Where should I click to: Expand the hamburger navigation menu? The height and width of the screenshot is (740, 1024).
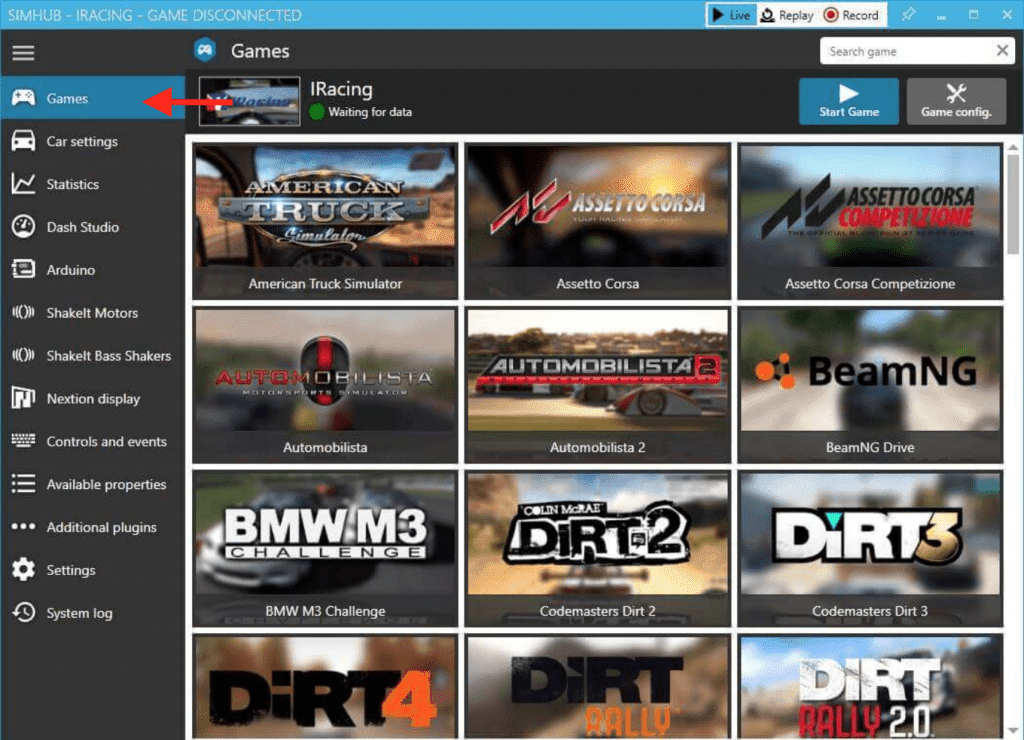[x=23, y=53]
